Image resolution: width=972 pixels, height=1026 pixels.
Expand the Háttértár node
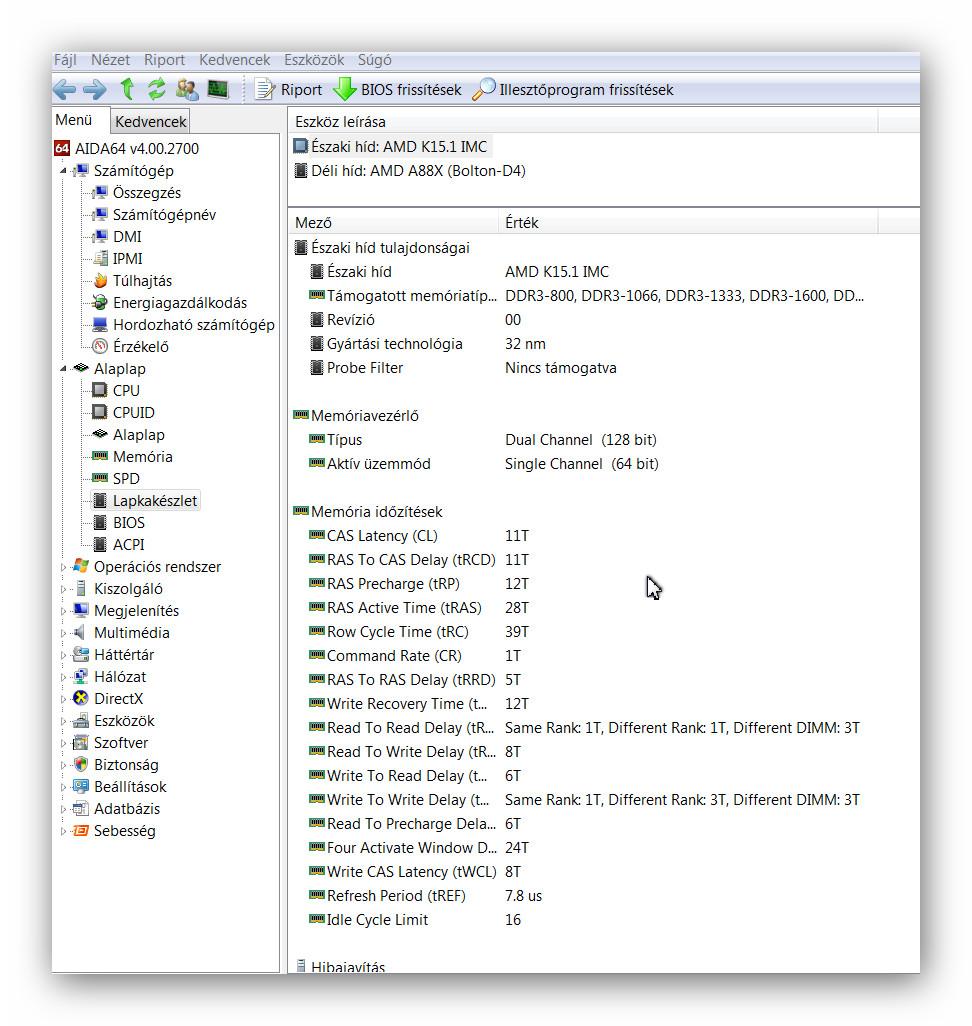click(x=63, y=655)
